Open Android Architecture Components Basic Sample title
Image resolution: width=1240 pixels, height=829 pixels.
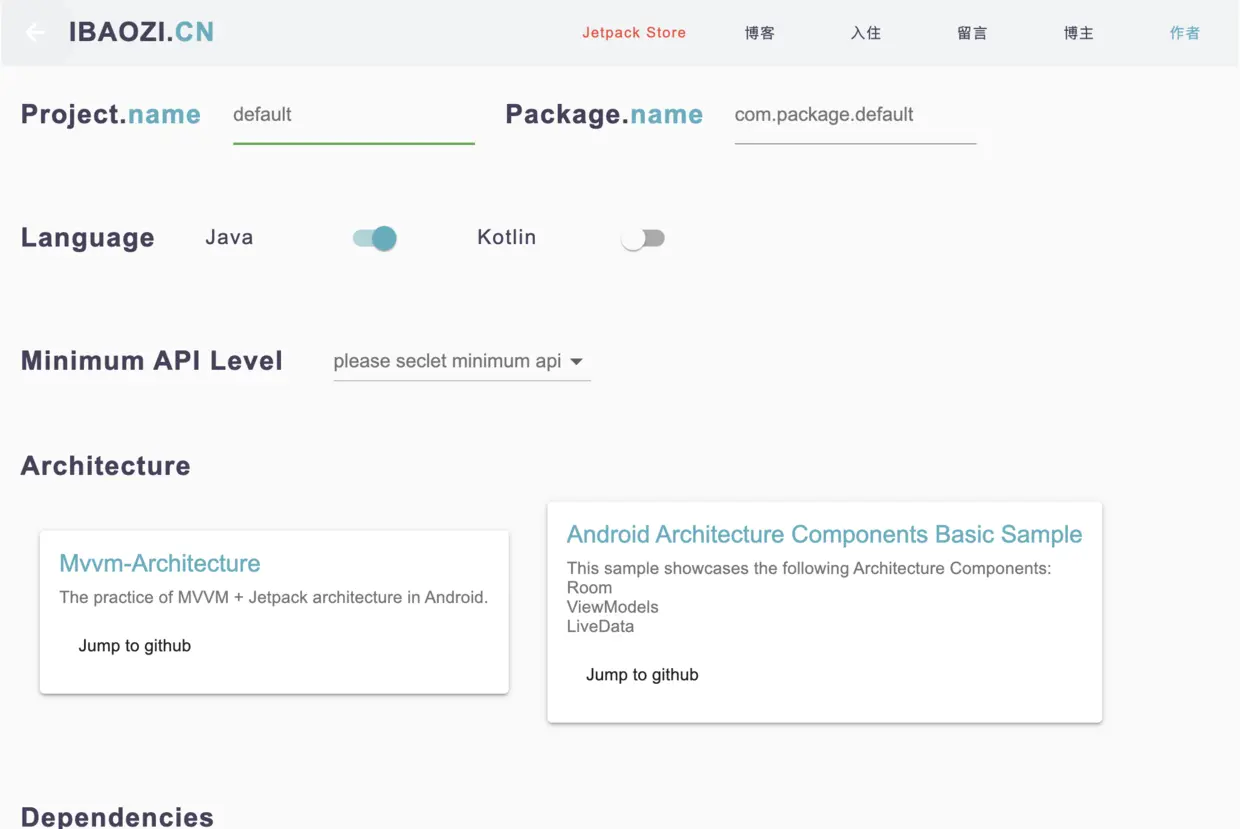point(824,534)
